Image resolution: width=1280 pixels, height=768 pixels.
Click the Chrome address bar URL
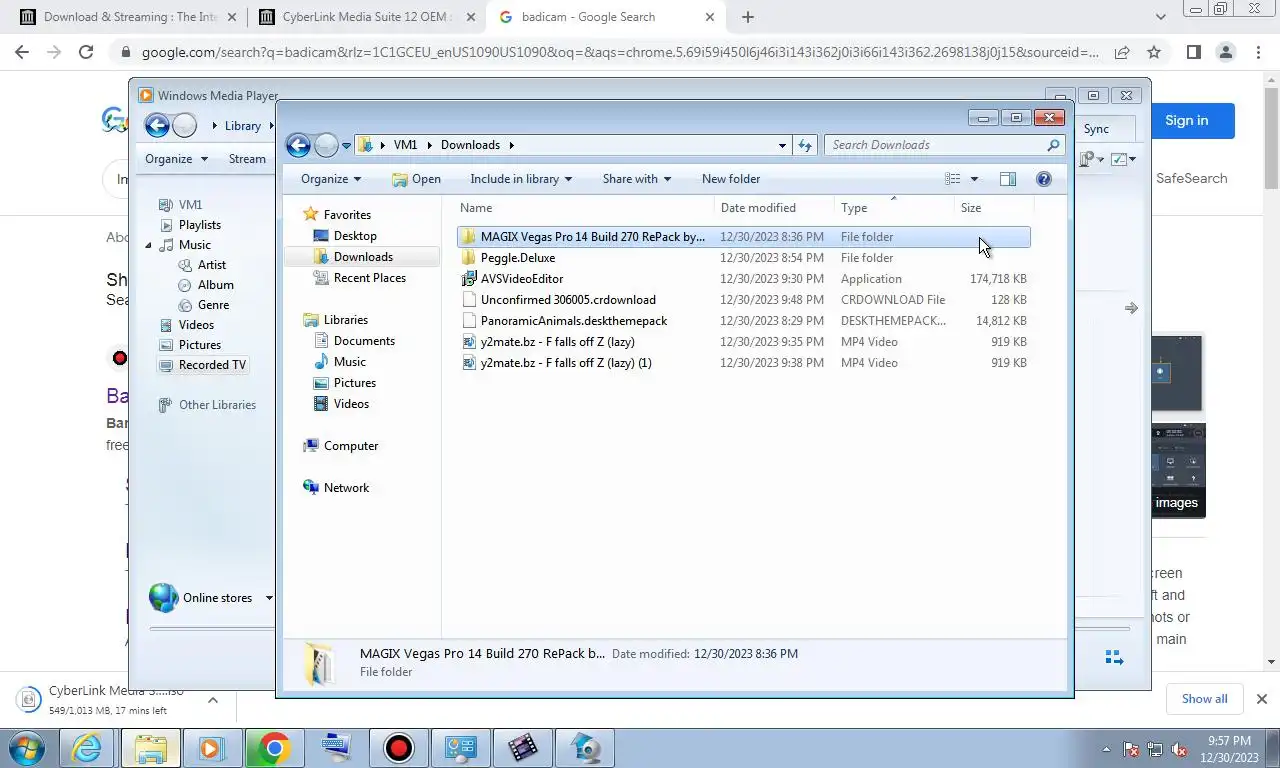620,52
